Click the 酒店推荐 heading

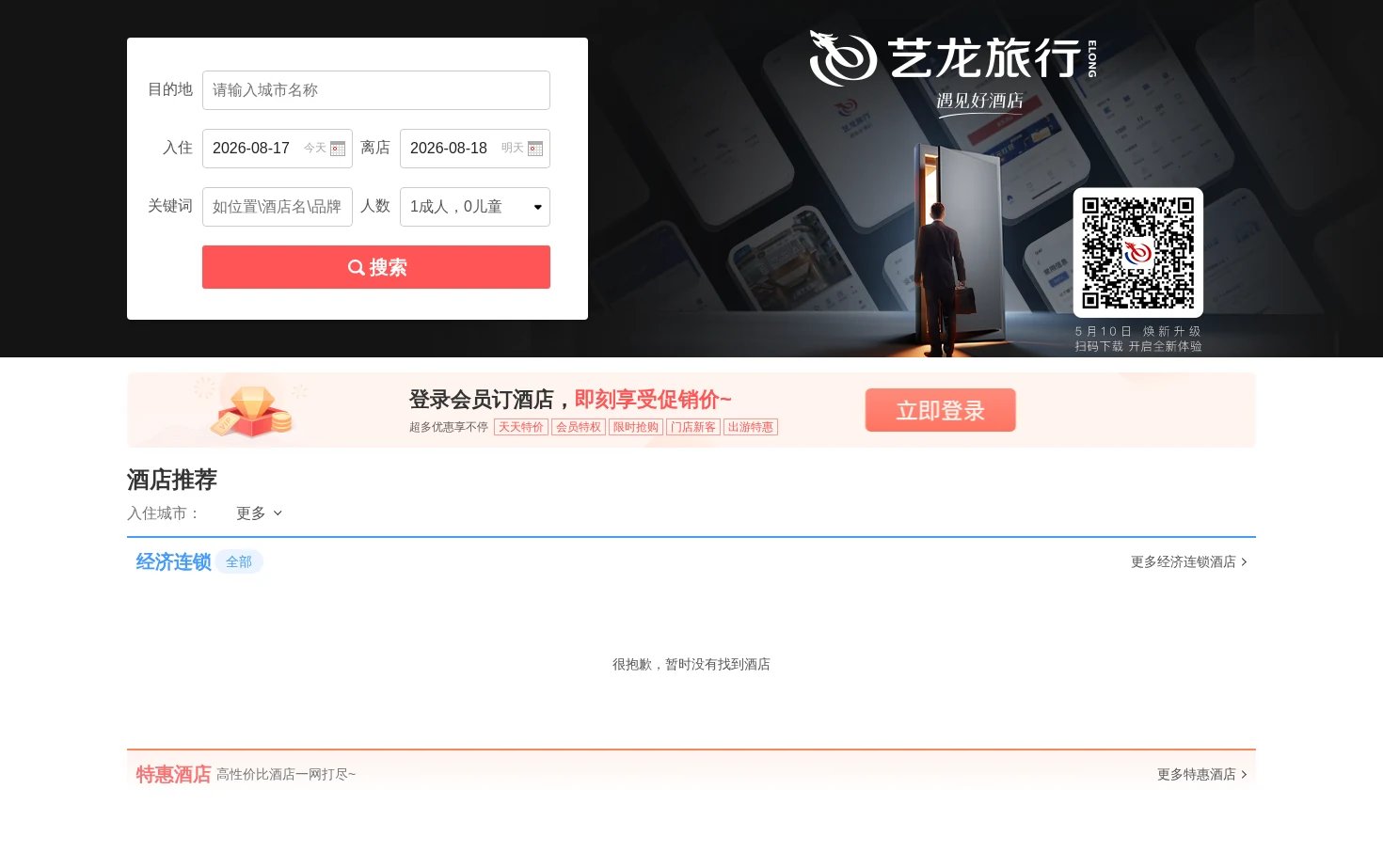point(172,481)
